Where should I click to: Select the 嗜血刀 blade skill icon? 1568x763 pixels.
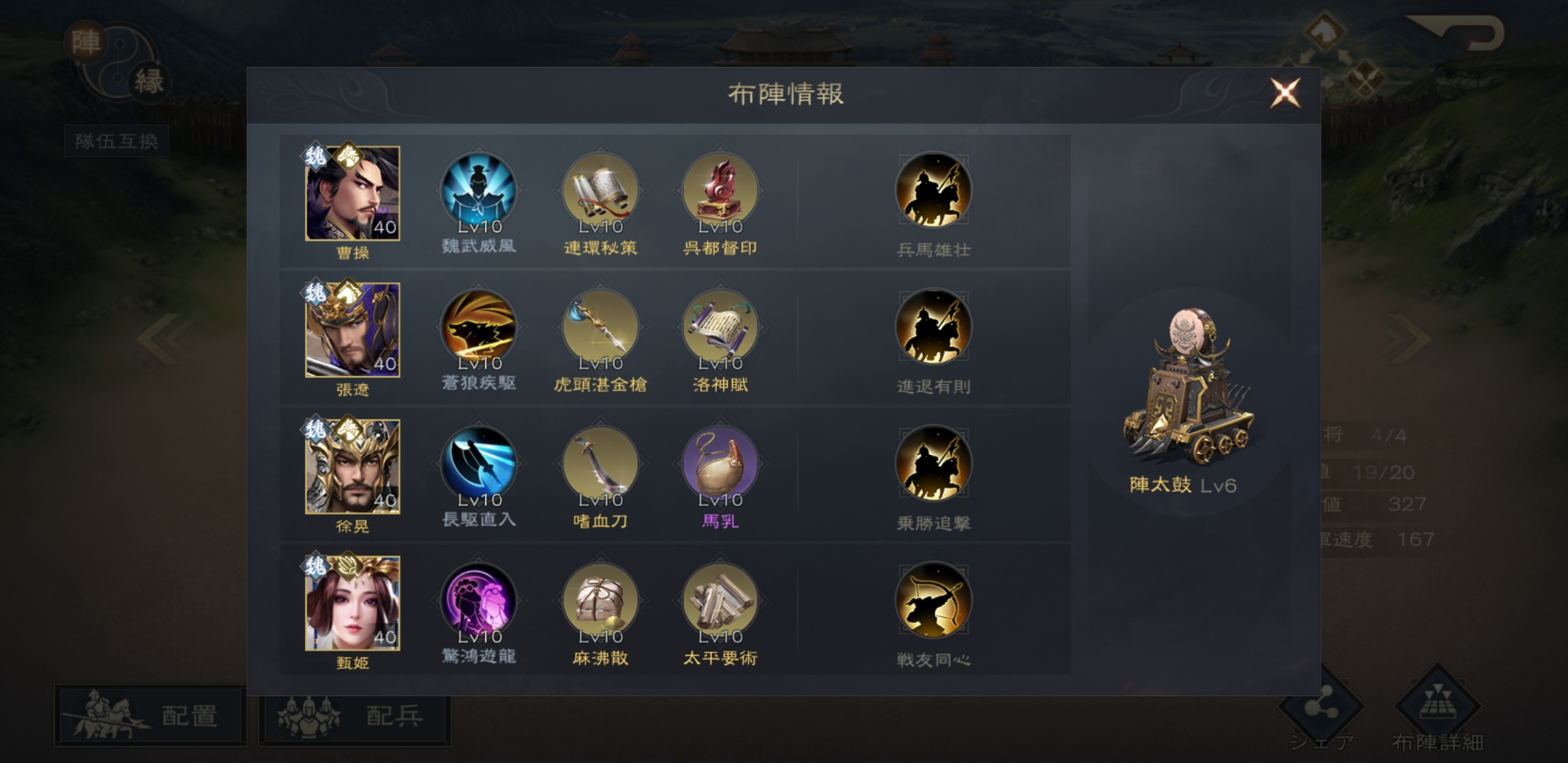coord(600,464)
